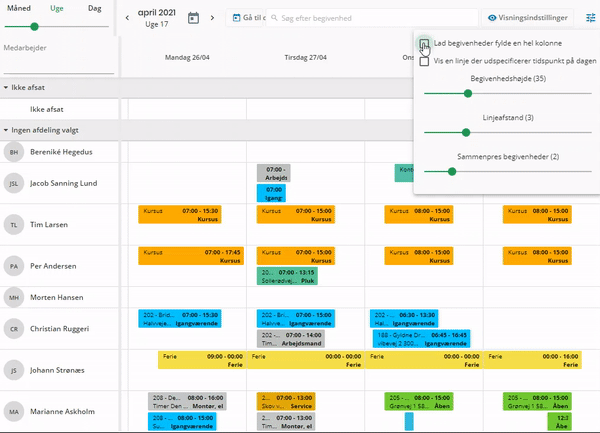Select the Uge view tab
600x433 pixels.
[x=57, y=8]
